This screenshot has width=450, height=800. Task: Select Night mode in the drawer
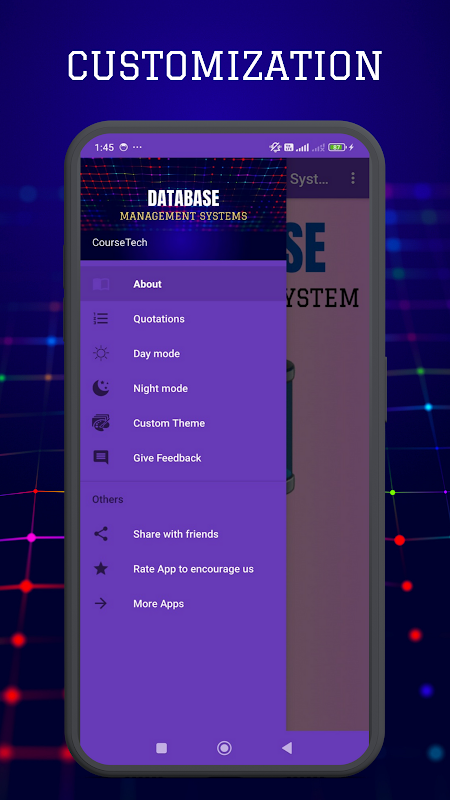point(183,388)
